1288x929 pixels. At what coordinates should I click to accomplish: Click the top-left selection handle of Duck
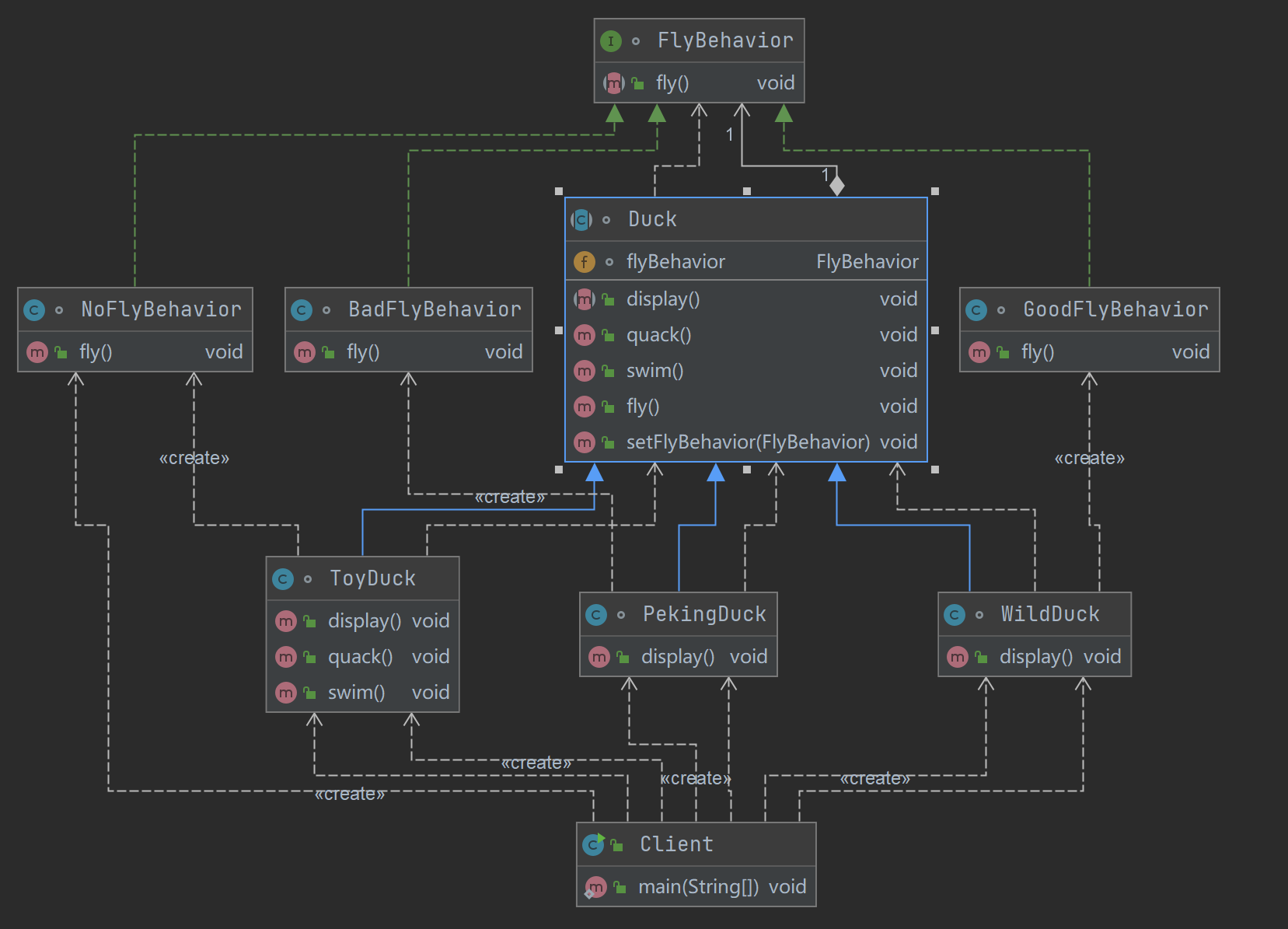point(559,191)
